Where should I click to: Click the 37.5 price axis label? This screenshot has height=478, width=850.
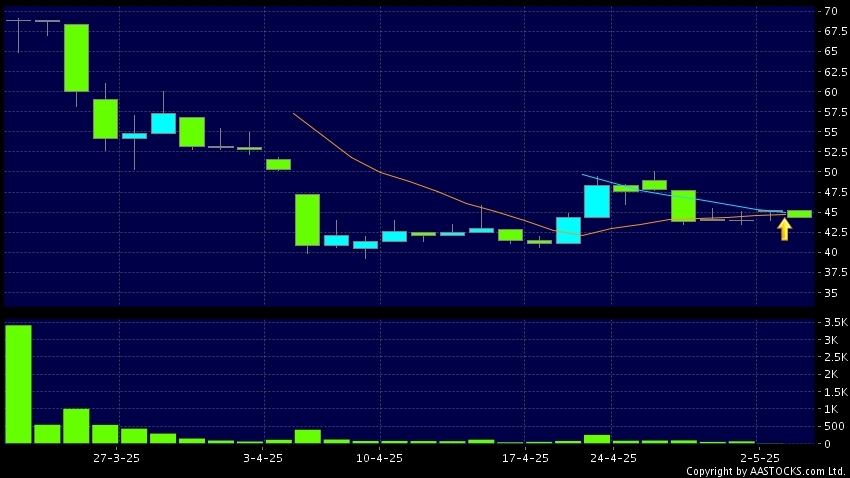835,272
